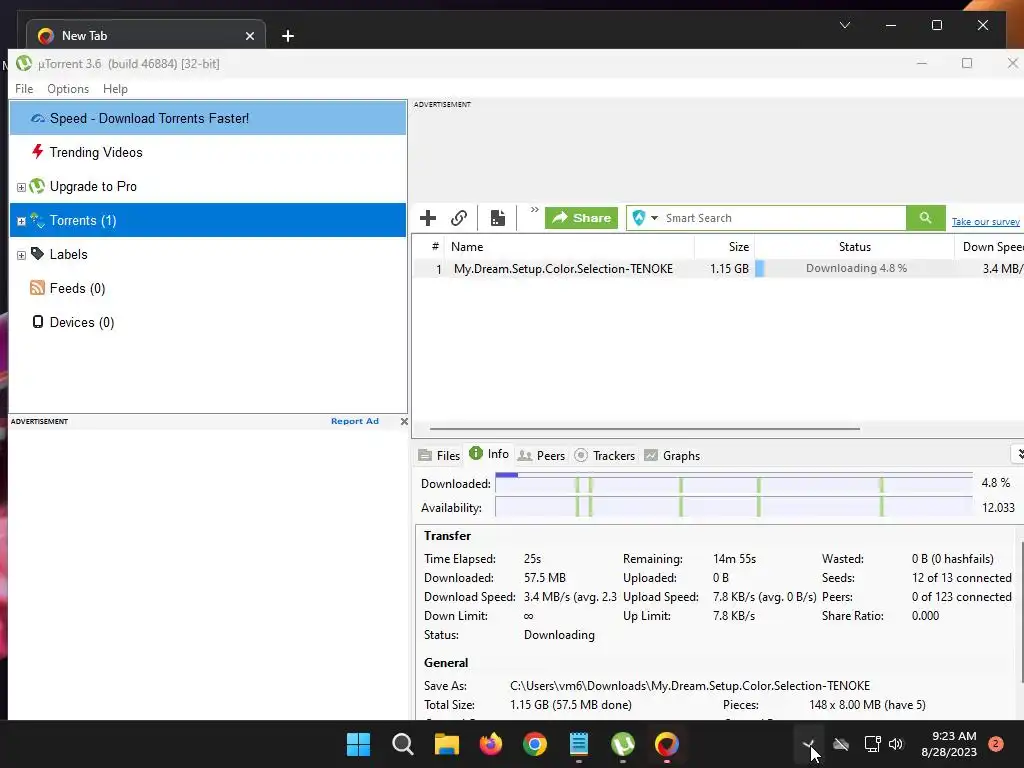This screenshot has width=1024, height=768.
Task: Click the Devices phone icon
Action: click(38, 321)
